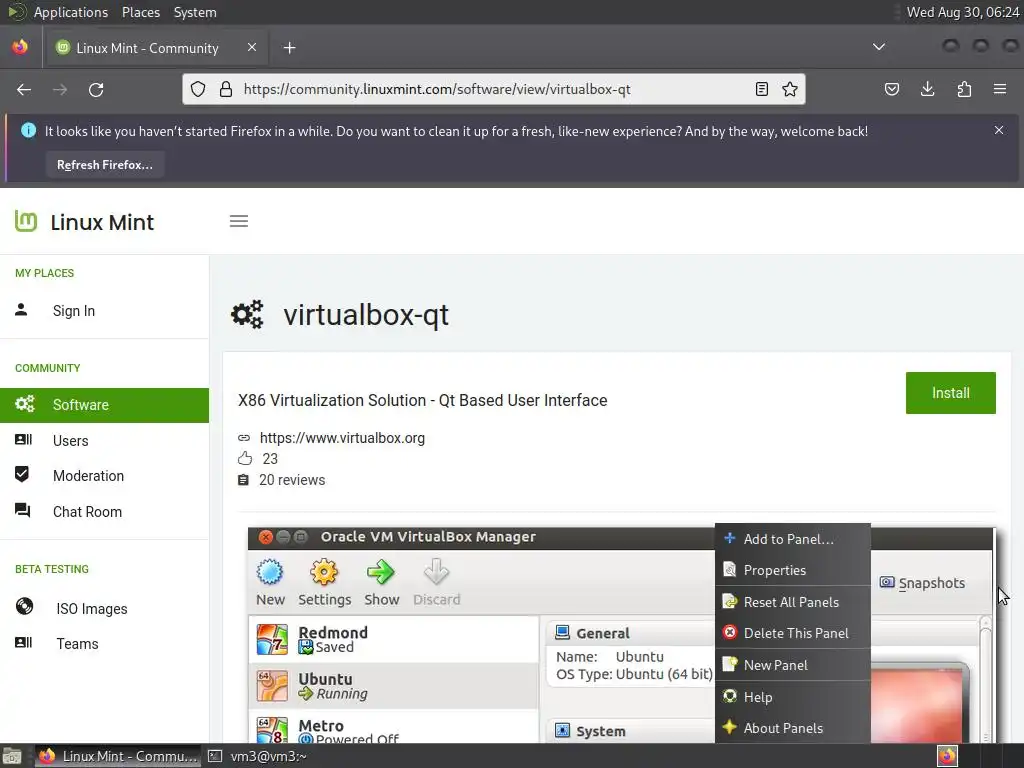Click the Firefox icon in bottom-right panel
This screenshot has height=768, width=1024.
[947, 756]
